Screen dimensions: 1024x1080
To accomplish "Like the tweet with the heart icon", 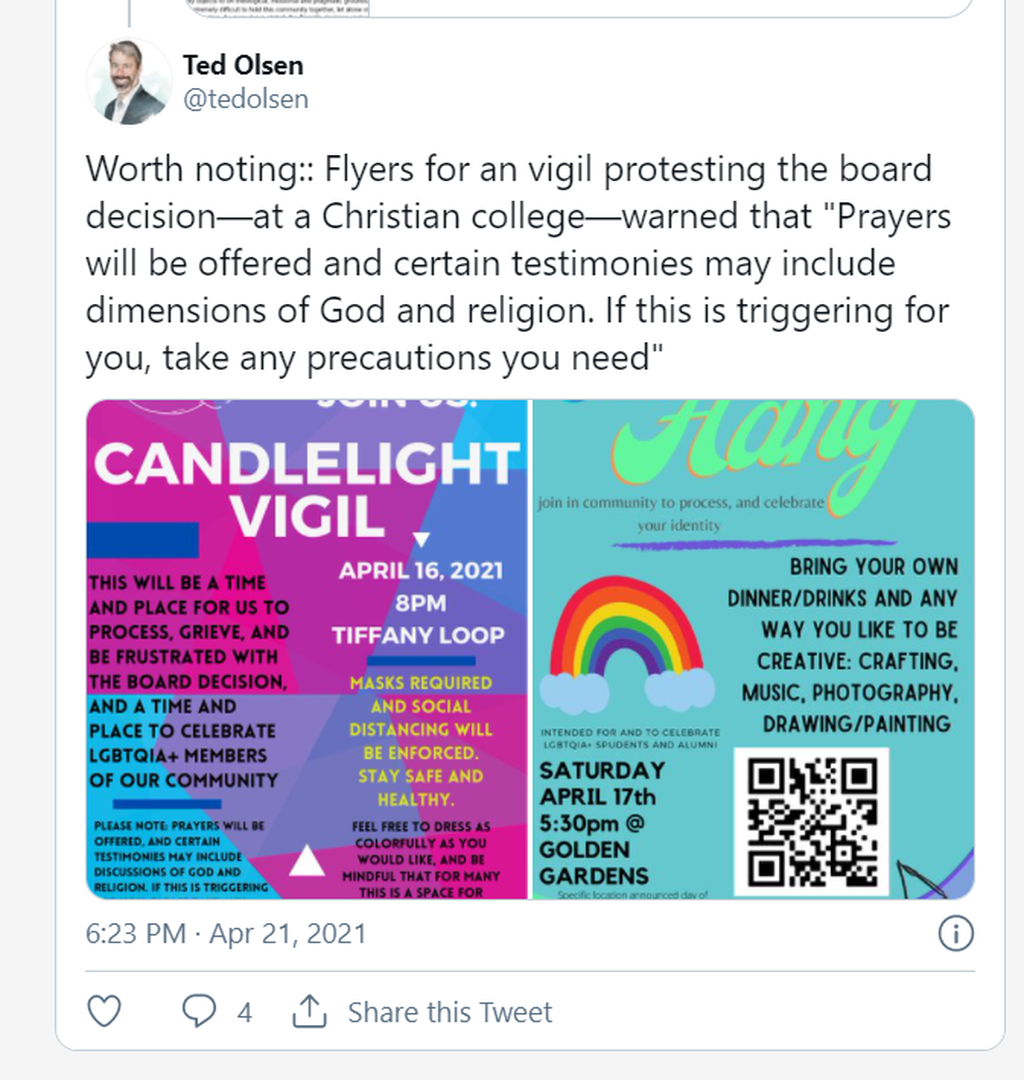I will pyautogui.click(x=104, y=1012).
